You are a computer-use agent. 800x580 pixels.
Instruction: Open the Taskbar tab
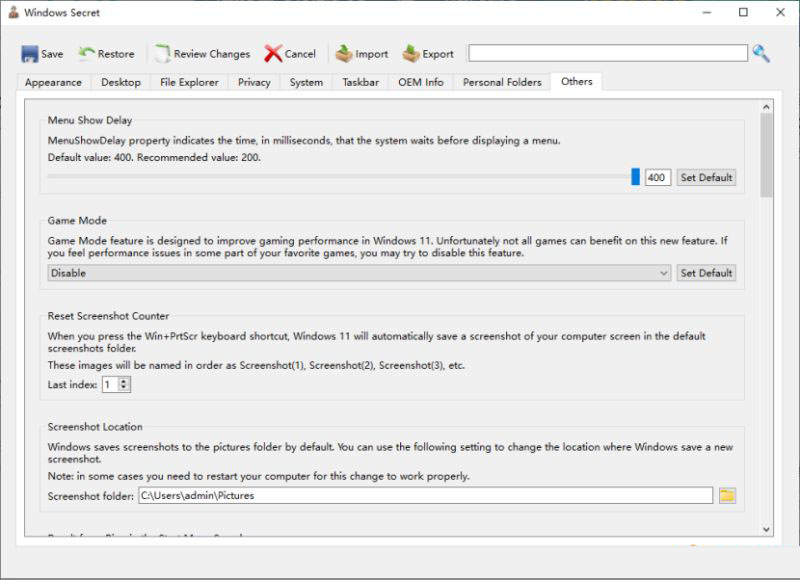(x=361, y=82)
